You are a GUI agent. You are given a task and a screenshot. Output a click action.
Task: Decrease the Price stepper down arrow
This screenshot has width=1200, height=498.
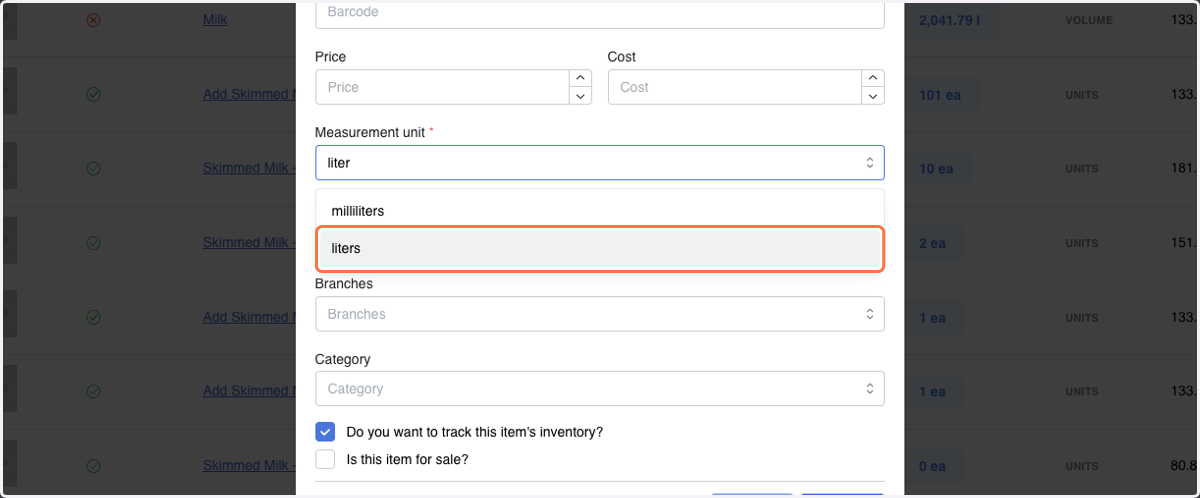click(580, 96)
